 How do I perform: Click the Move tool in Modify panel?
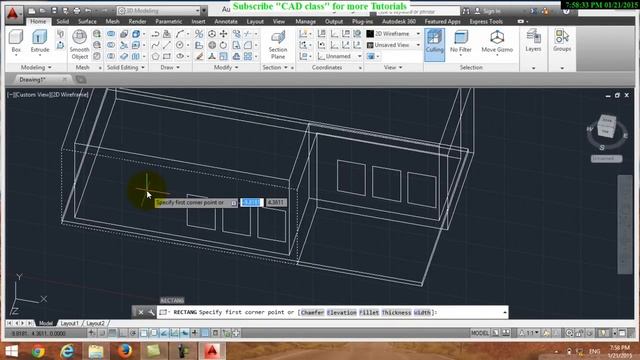[224, 34]
